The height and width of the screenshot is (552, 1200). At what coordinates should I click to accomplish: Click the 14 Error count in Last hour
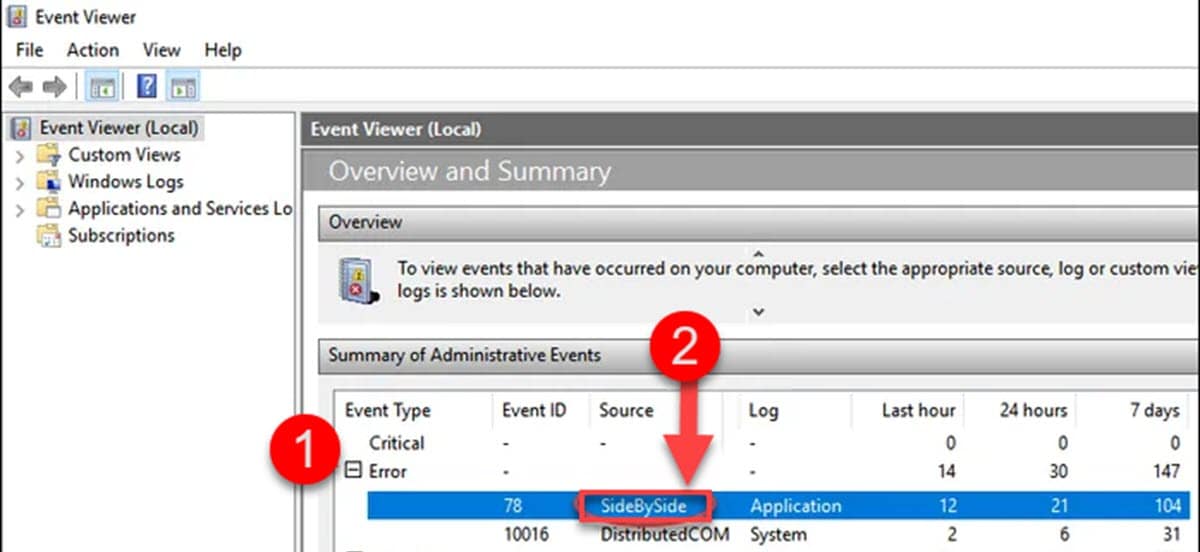(945, 471)
